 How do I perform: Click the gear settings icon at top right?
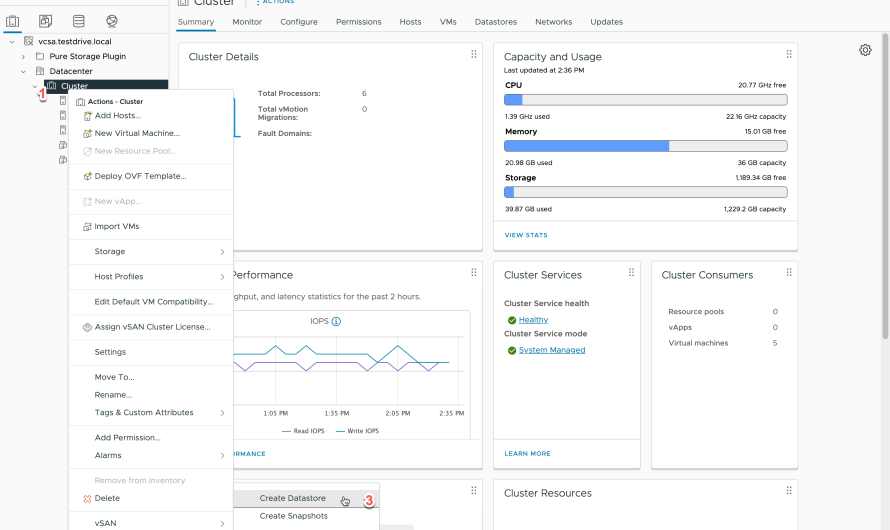[x=865, y=50]
